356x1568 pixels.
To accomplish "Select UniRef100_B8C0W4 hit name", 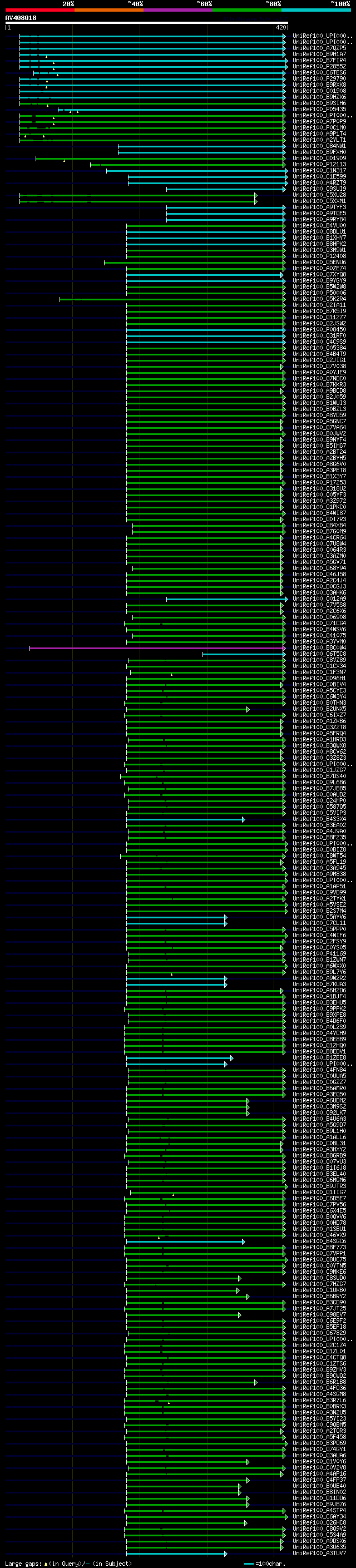I will [x=319, y=648].
